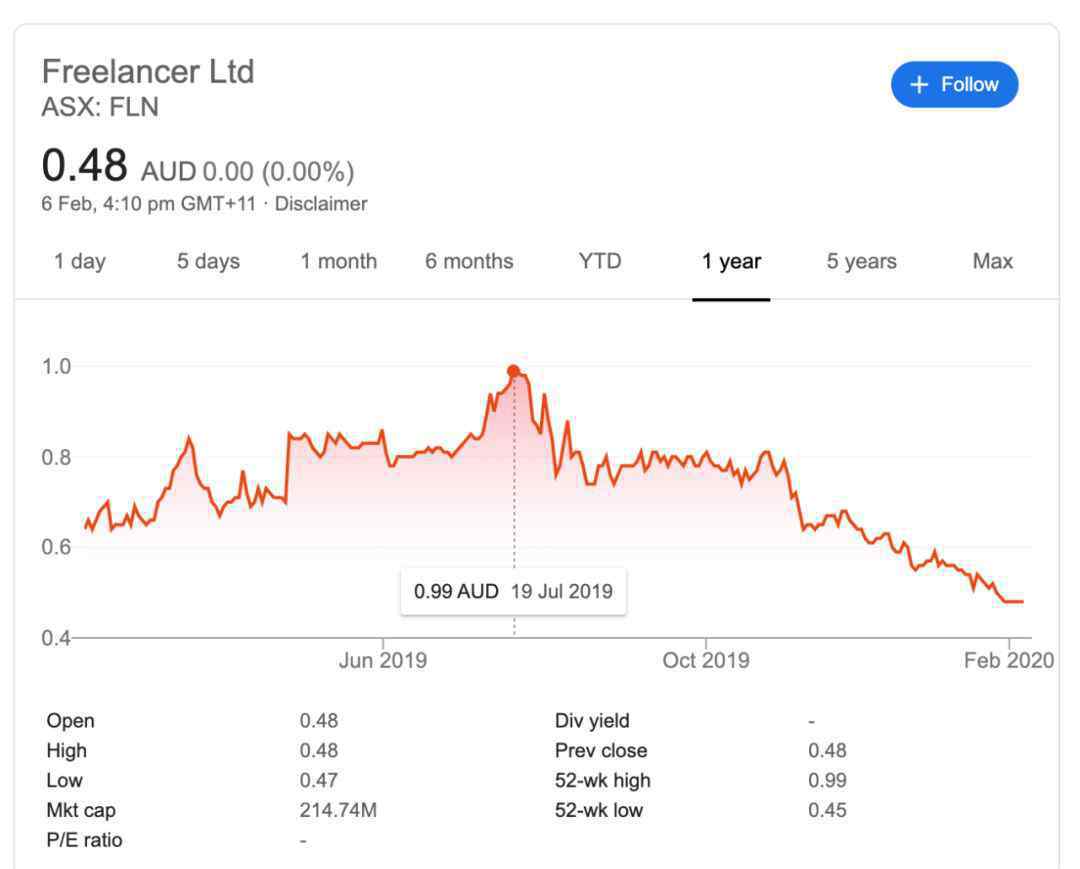Click the end of price line near Feb 2020
This screenshot has height=869, width=1080.
click(1022, 602)
